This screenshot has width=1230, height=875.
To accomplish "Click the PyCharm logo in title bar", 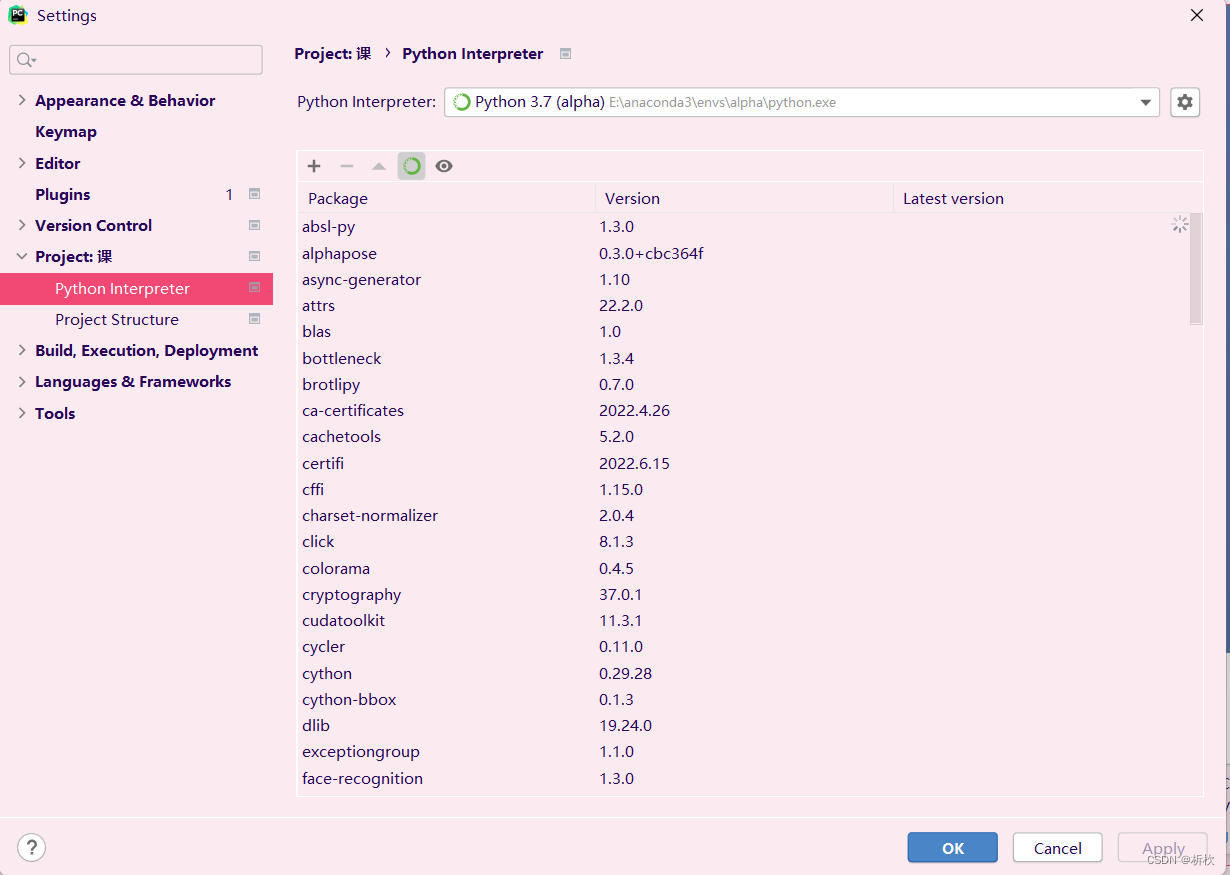I will [x=18, y=15].
